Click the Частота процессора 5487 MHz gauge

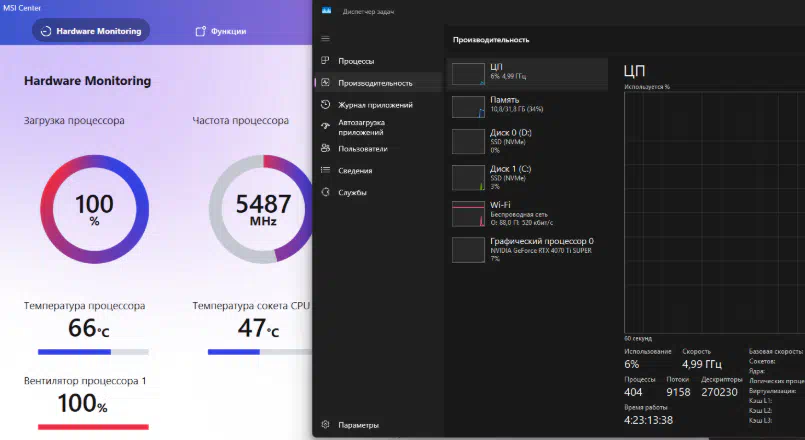coord(261,209)
